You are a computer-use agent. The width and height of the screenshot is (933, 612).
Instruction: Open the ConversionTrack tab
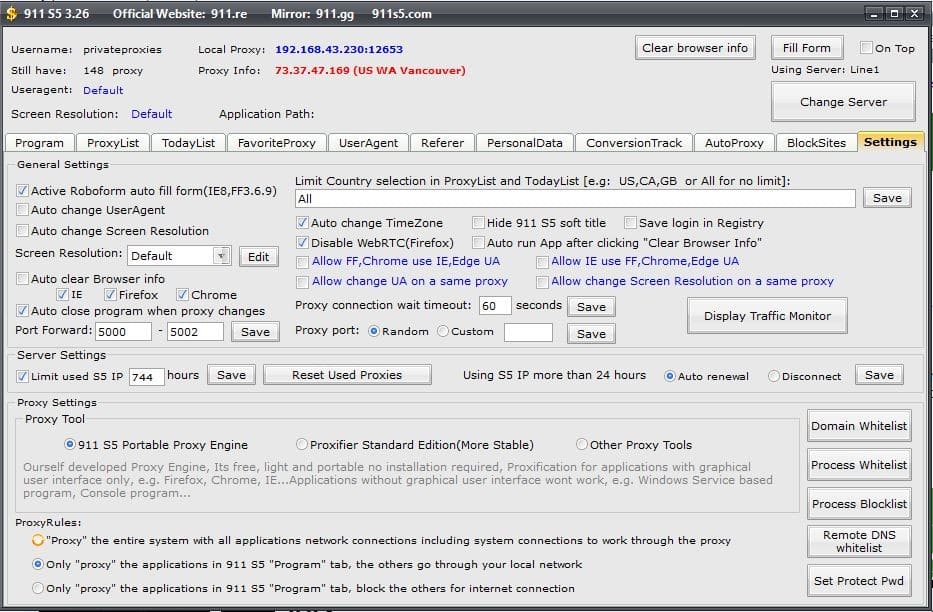pyautogui.click(x=634, y=143)
